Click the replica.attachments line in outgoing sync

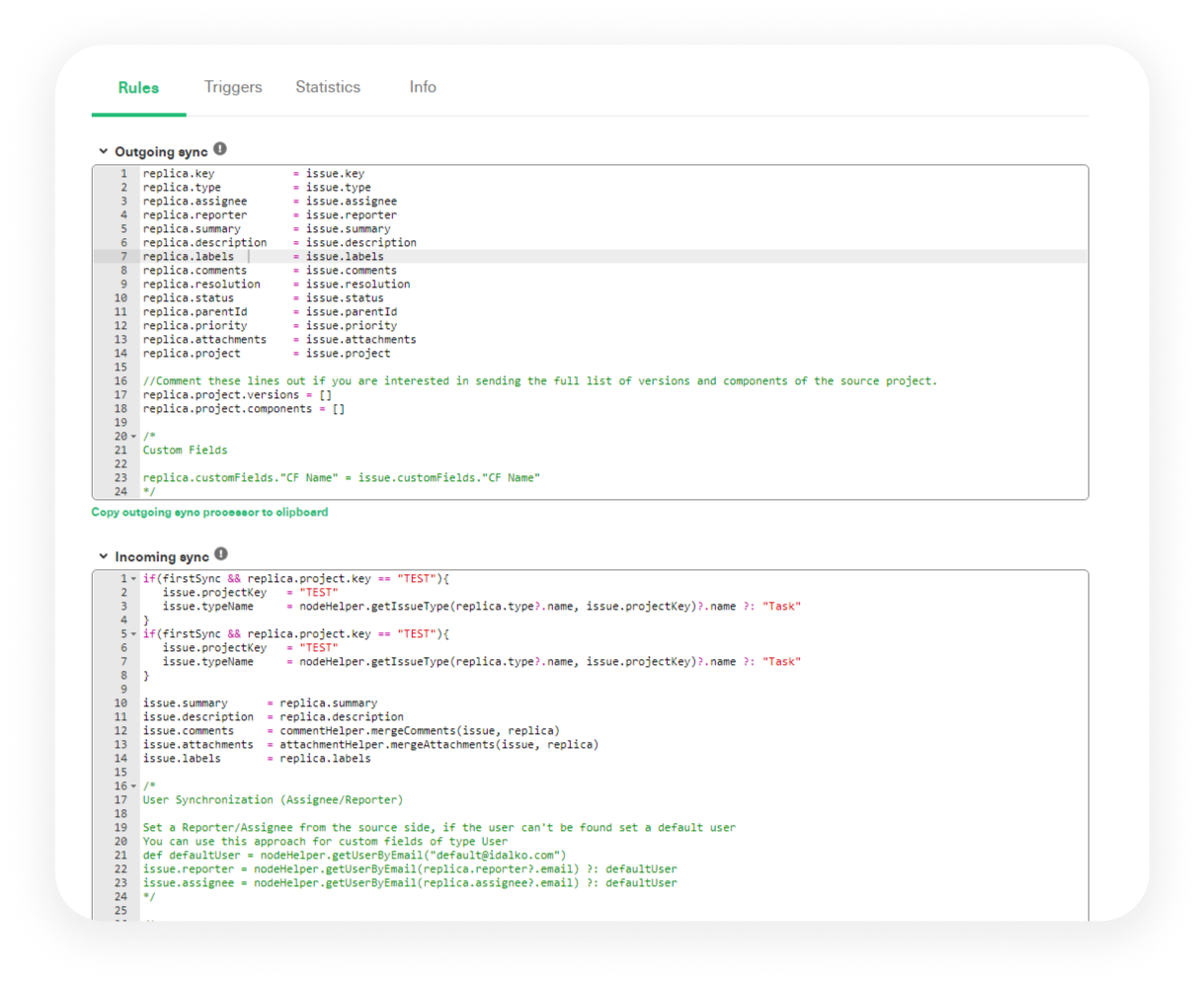(x=279, y=340)
